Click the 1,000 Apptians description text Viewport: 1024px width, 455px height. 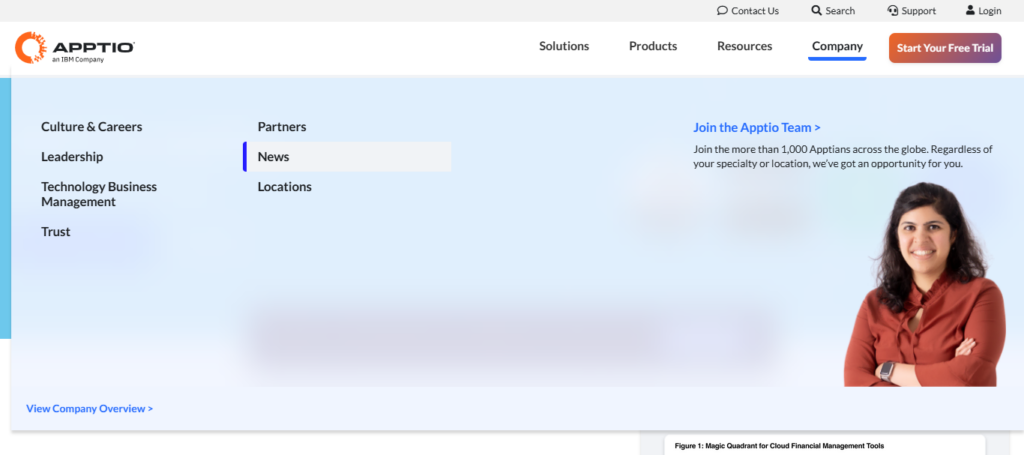pyautogui.click(x=843, y=156)
